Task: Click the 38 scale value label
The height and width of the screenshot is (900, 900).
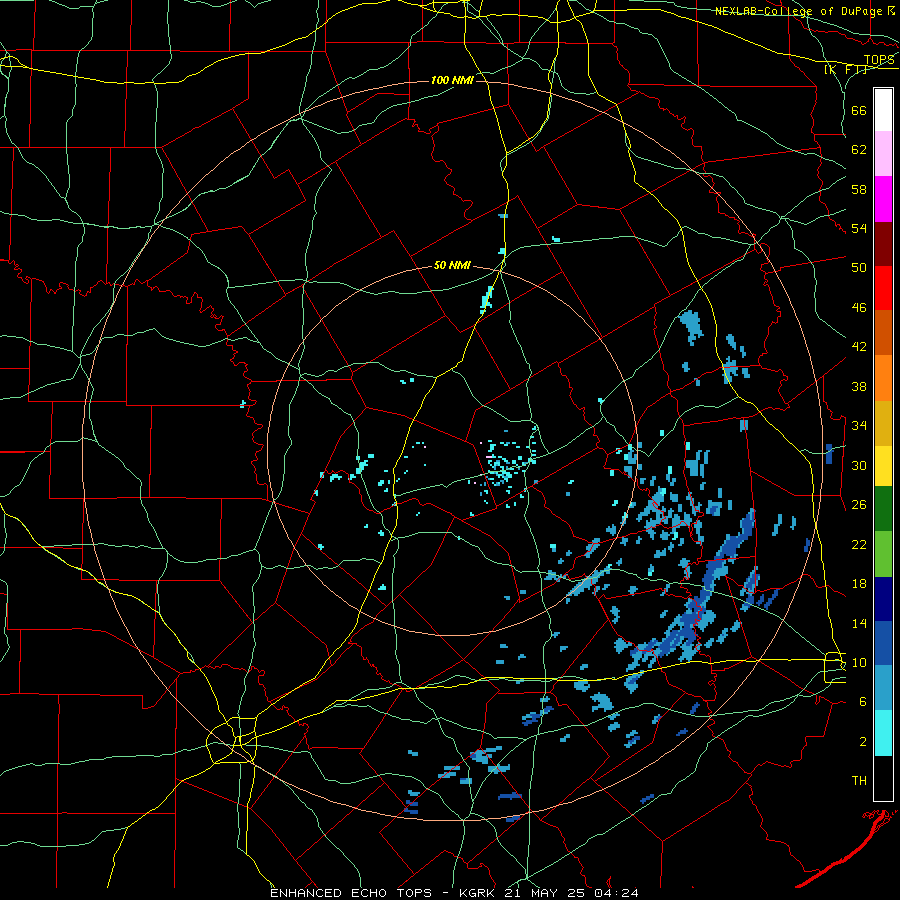Action: tap(859, 386)
